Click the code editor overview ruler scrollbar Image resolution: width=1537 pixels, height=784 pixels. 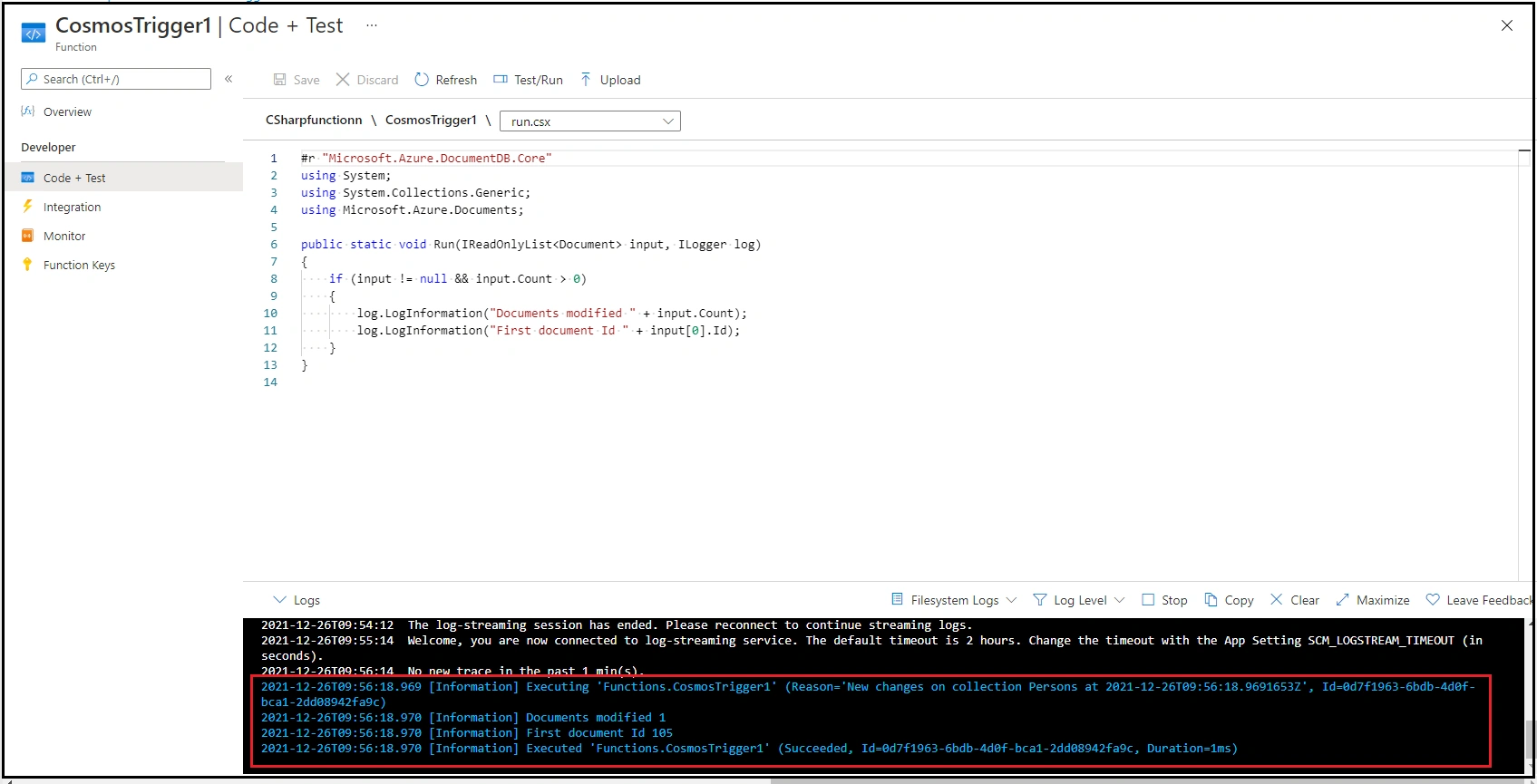[x=1525, y=363]
